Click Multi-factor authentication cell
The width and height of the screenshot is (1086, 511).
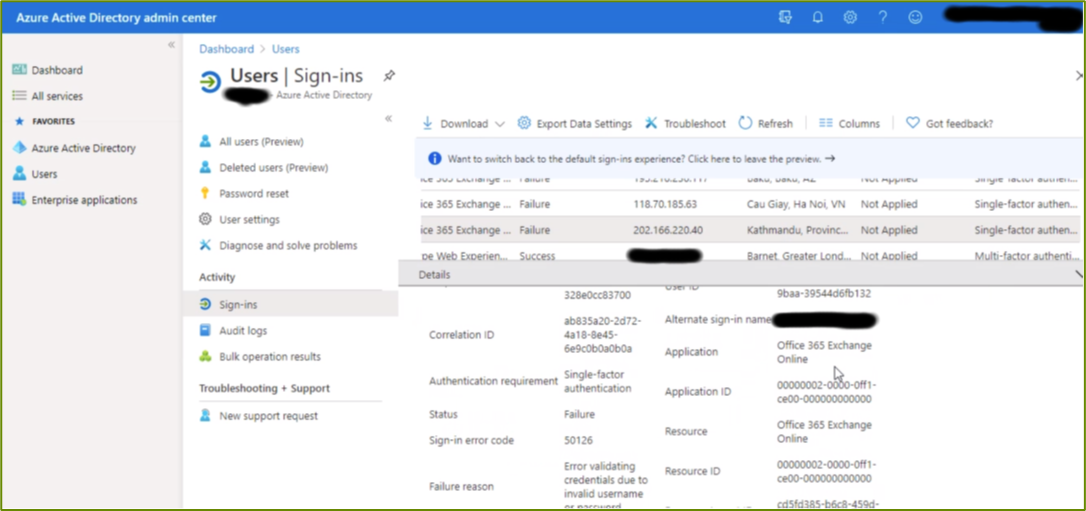click(x=1026, y=256)
